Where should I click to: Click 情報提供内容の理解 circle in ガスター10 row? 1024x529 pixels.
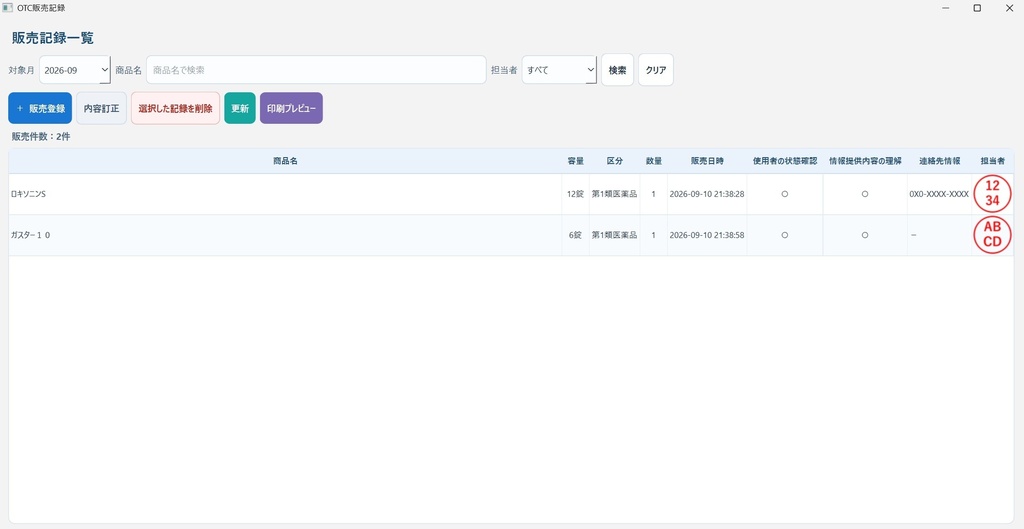tap(865, 235)
